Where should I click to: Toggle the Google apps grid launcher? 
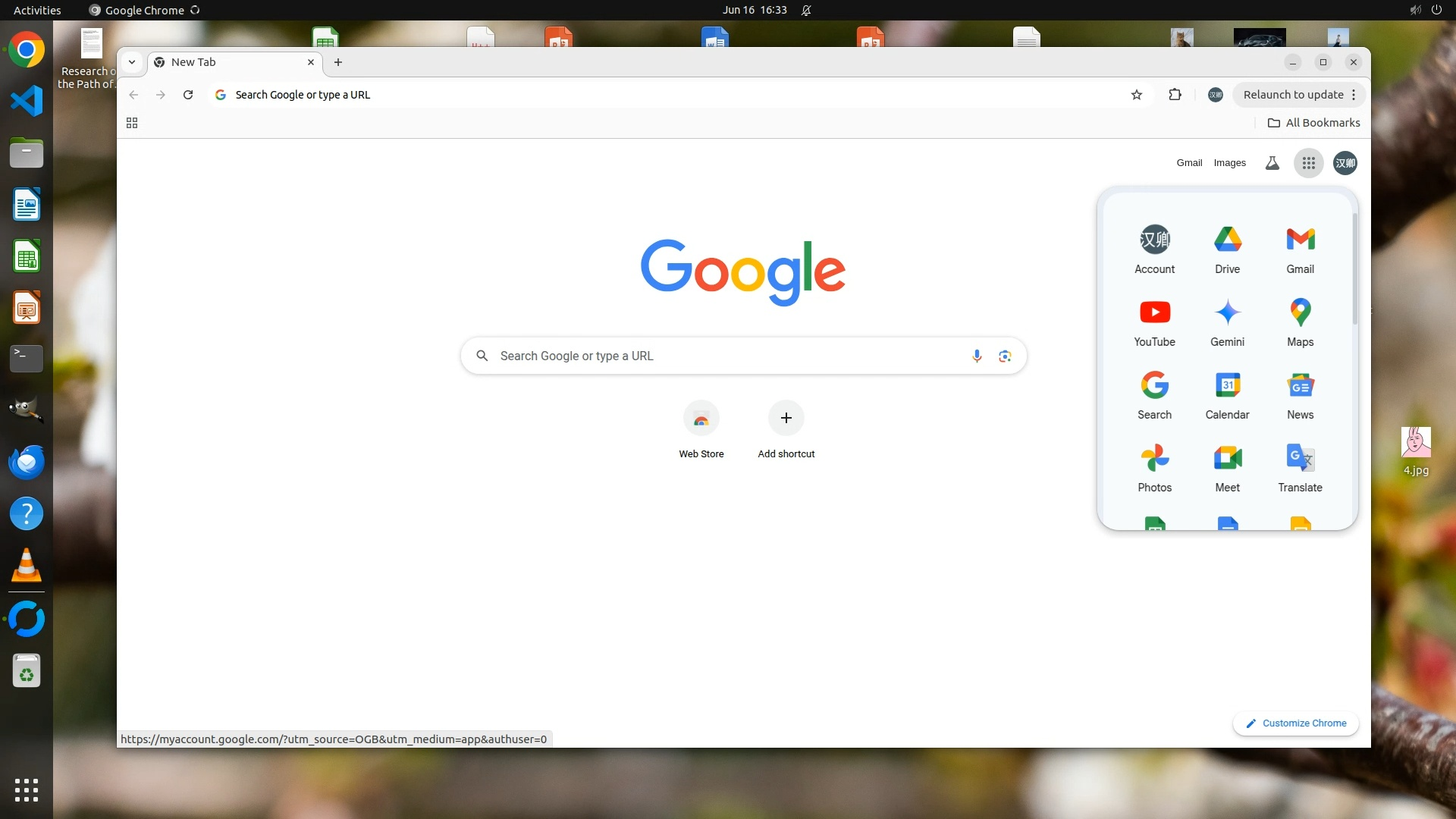point(1308,163)
